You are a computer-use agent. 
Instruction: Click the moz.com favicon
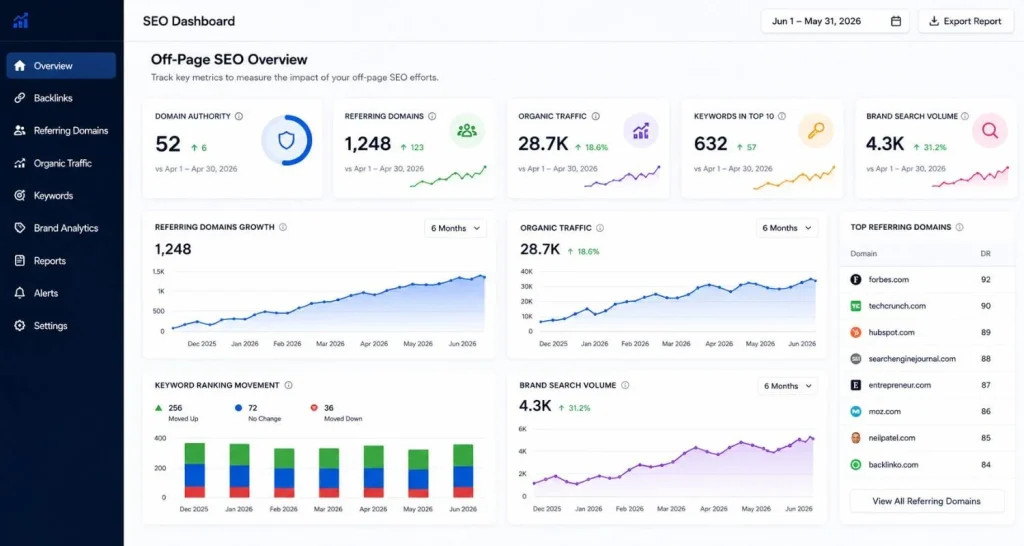(856, 411)
